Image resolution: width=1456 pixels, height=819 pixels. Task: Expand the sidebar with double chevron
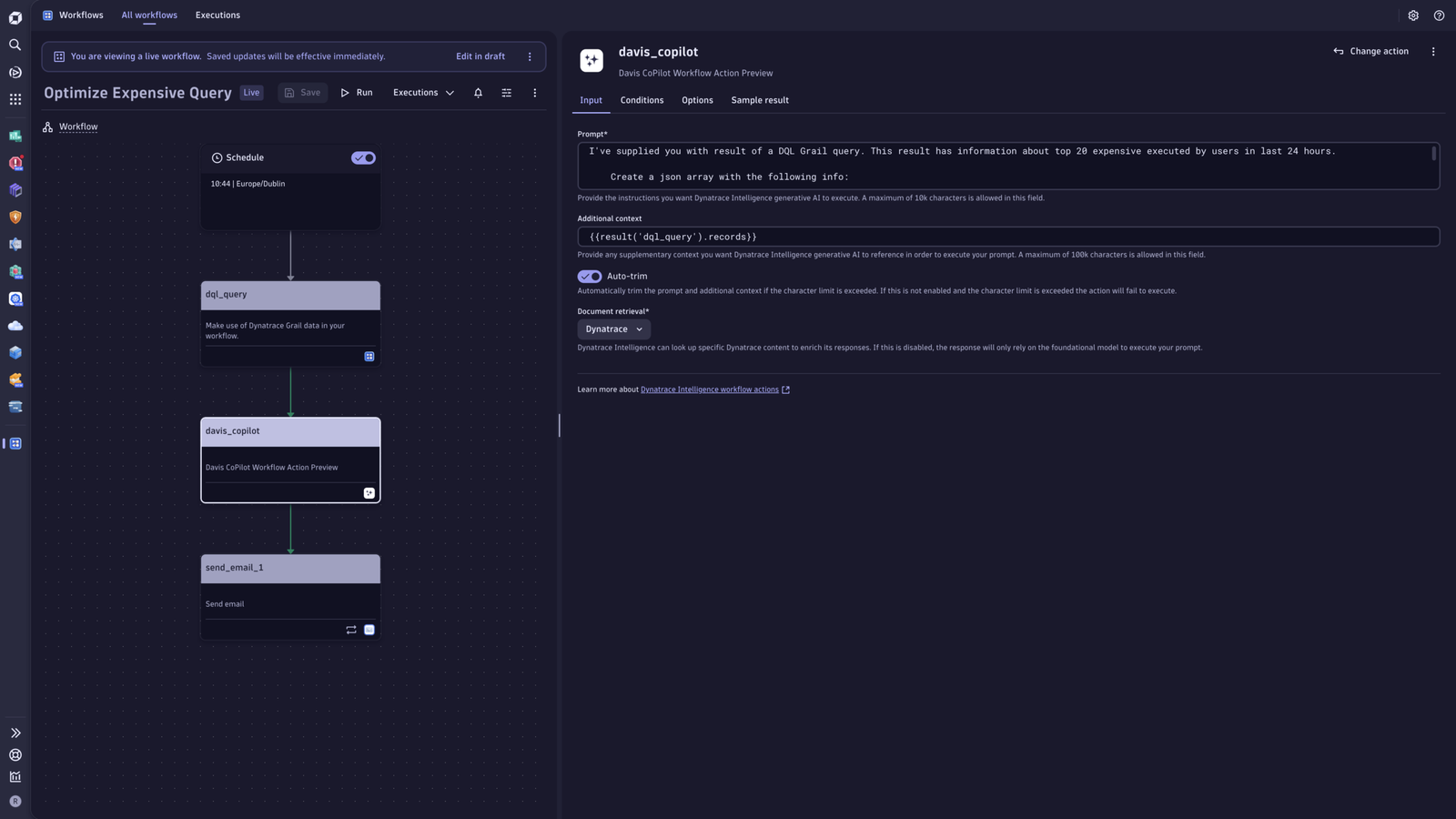[15, 733]
